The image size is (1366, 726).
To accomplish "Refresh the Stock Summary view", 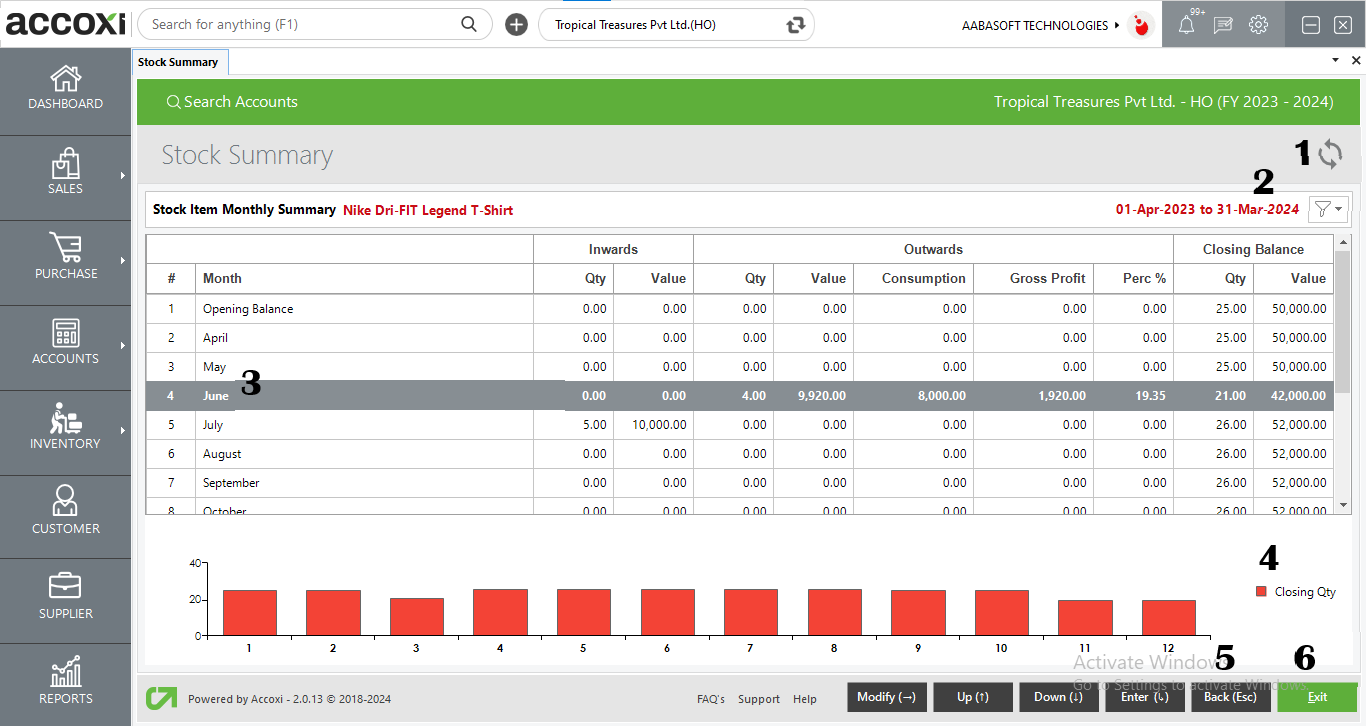I will [x=1331, y=154].
